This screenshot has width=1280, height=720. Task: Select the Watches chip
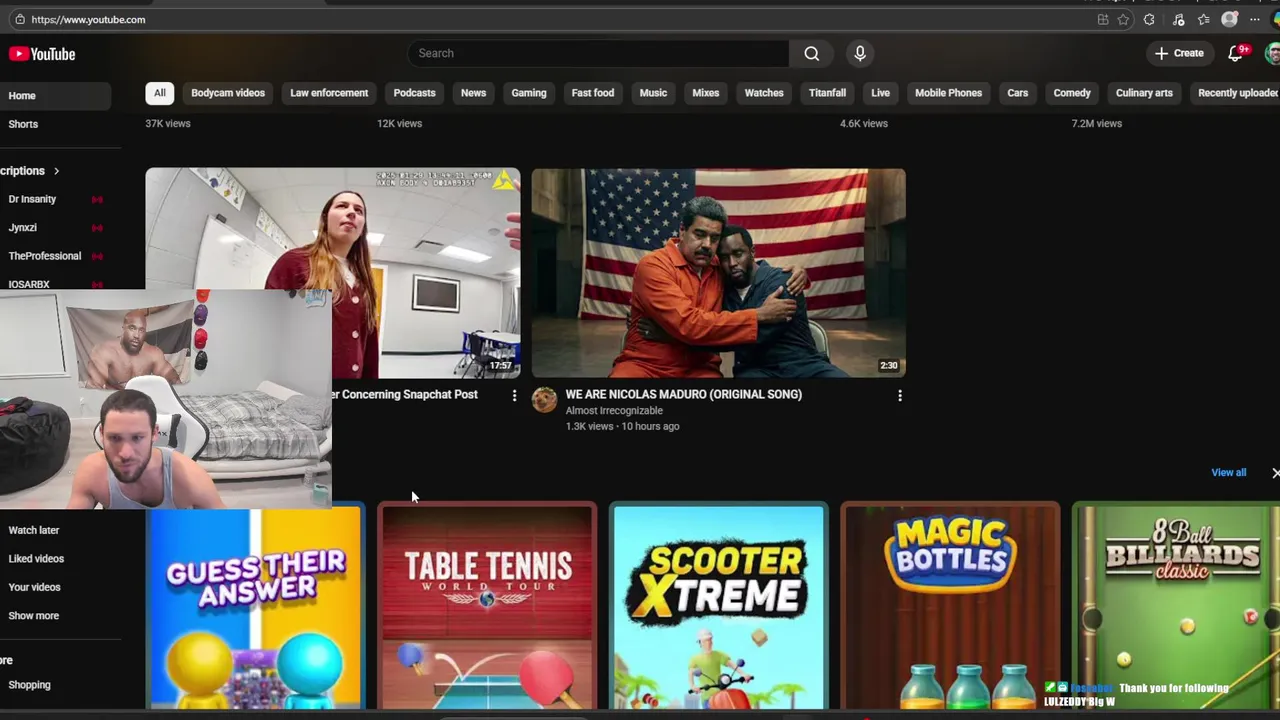click(764, 93)
